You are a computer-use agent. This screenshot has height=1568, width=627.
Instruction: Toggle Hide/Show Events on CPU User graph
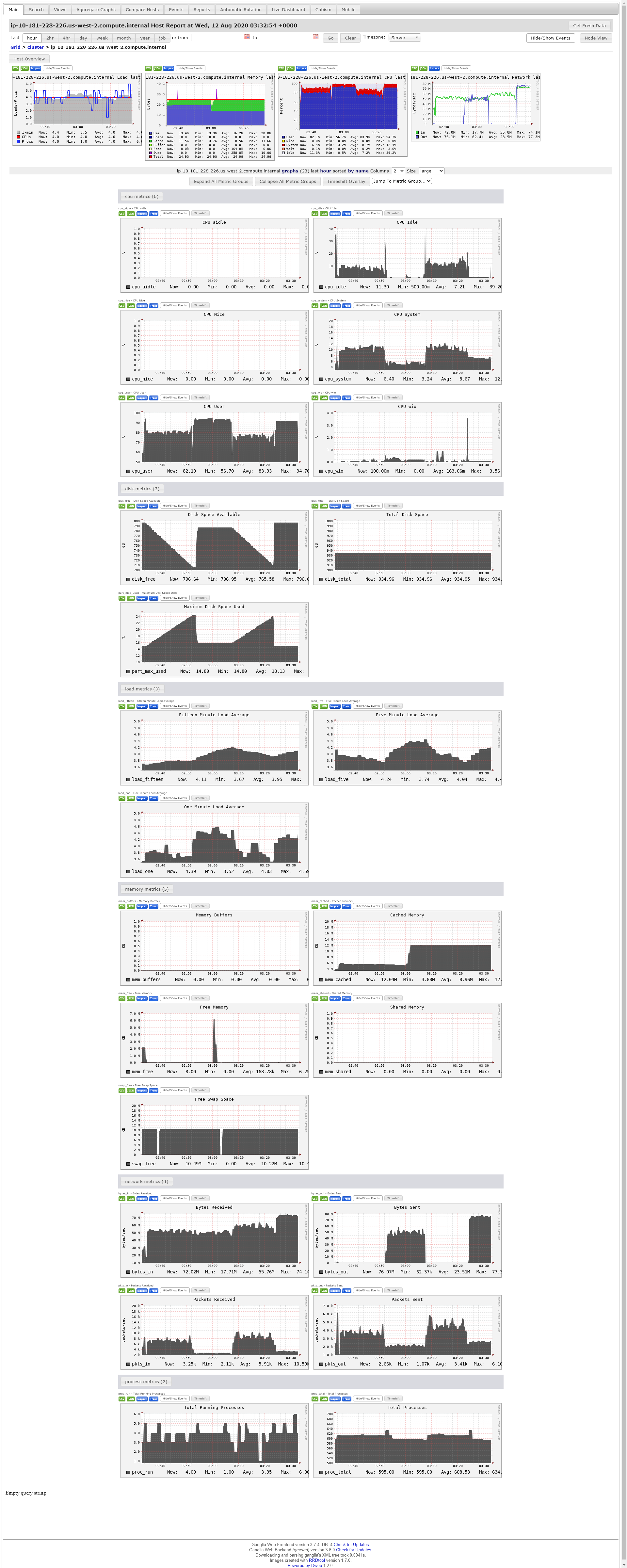pyautogui.click(x=175, y=397)
